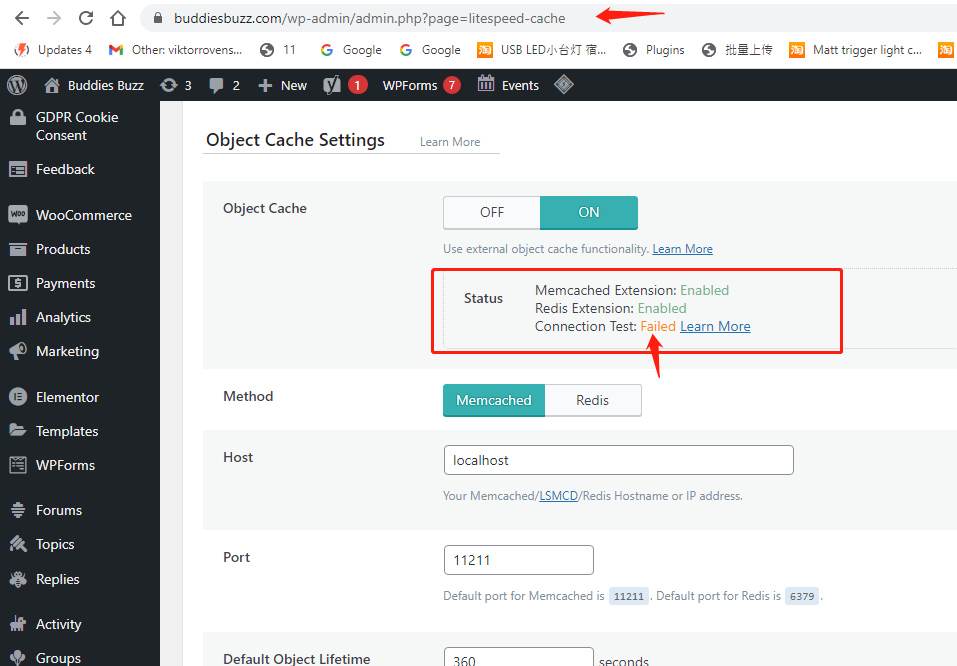Screen dimensions: 957x666
Task: Open the LiteSpeed Cache diamond icon
Action: [564, 85]
